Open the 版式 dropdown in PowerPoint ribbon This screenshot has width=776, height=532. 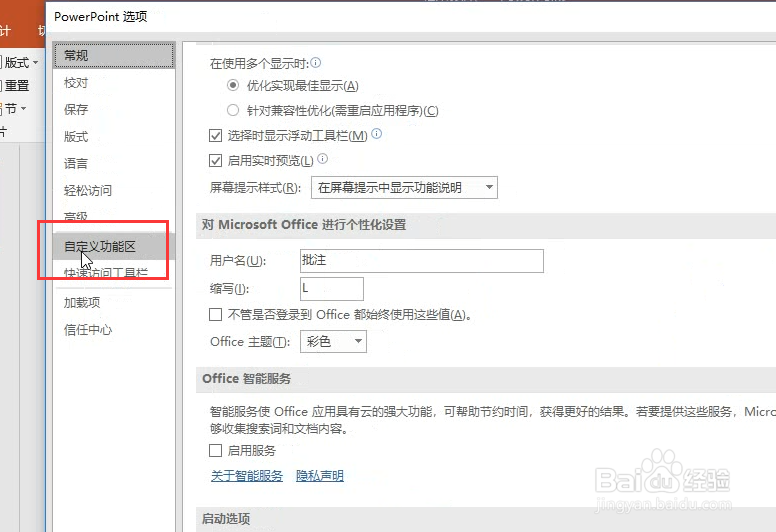(x=20, y=63)
